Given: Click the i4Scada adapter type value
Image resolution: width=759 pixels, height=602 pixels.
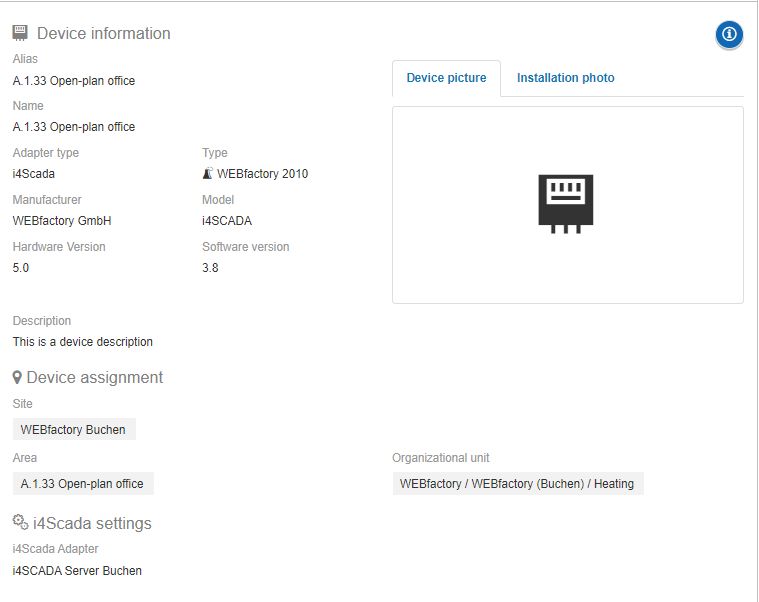Looking at the screenshot, I should [x=34, y=174].
